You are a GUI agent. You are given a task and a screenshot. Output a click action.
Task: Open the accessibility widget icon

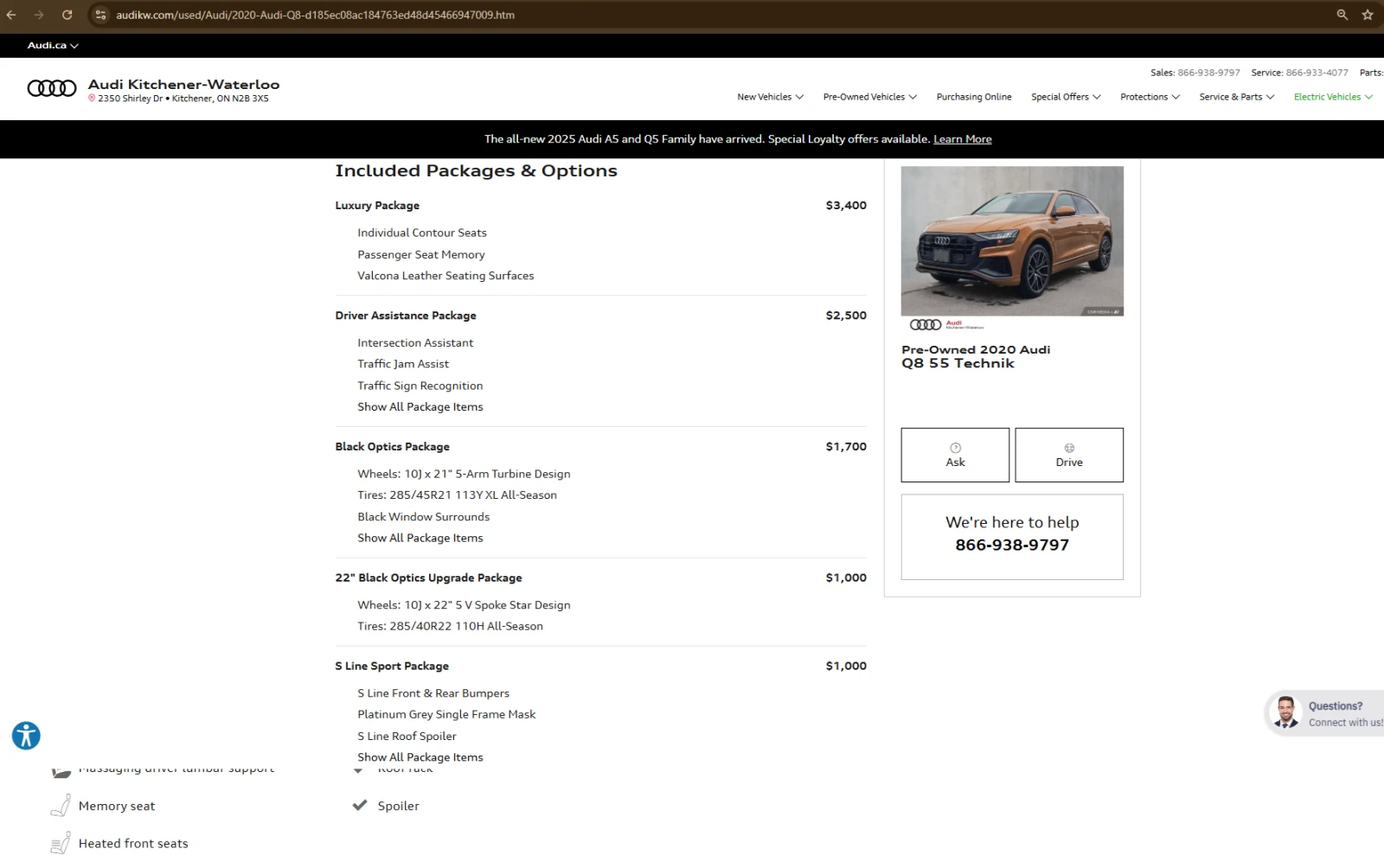[x=26, y=736]
